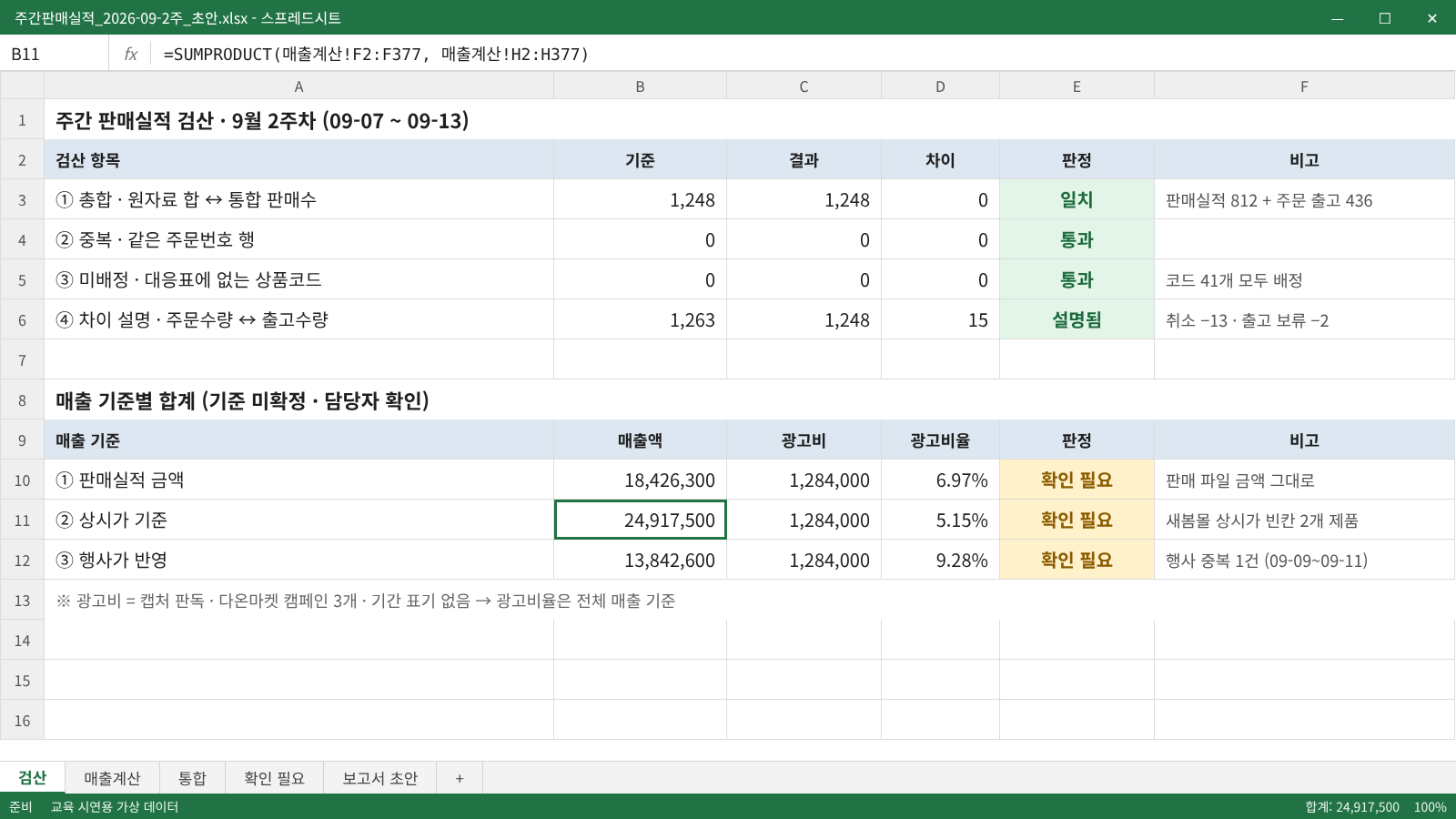Viewport: 1456px width, 819px height.
Task: Click 확인 필요 in 판매실적 금액 row
Action: (x=1077, y=480)
